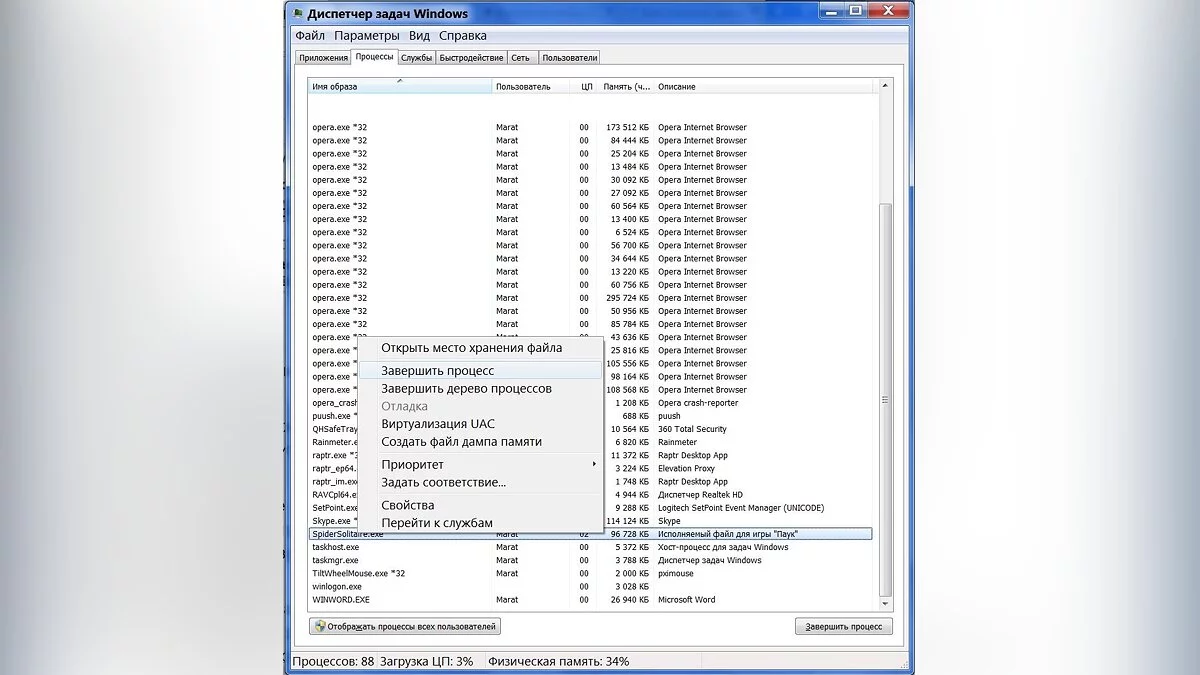Screen dimensions: 1200x675
Task: Click shield icon on show all users button
Action: pyautogui.click(x=320, y=627)
